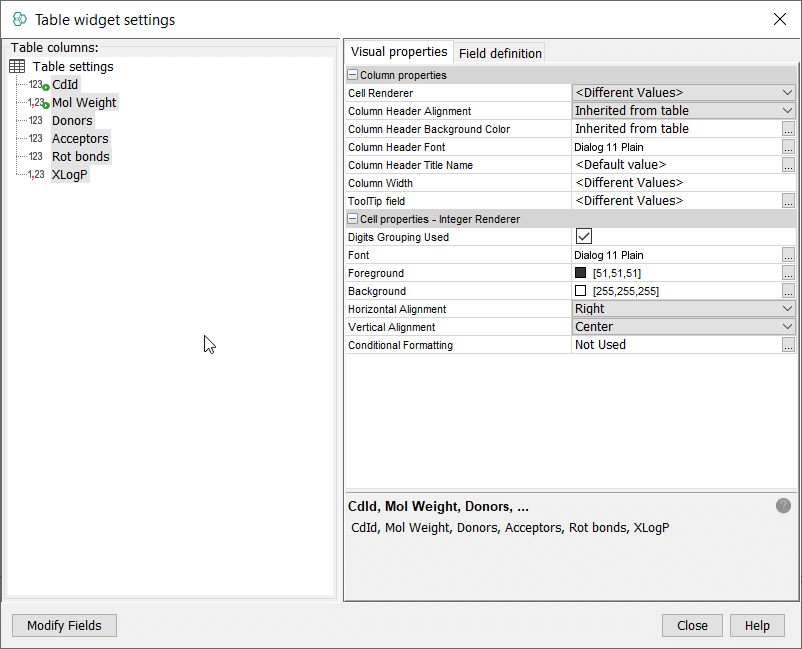The image size is (802, 649).
Task: Open Conditional Formatting ellipsis button
Action: [x=788, y=345]
